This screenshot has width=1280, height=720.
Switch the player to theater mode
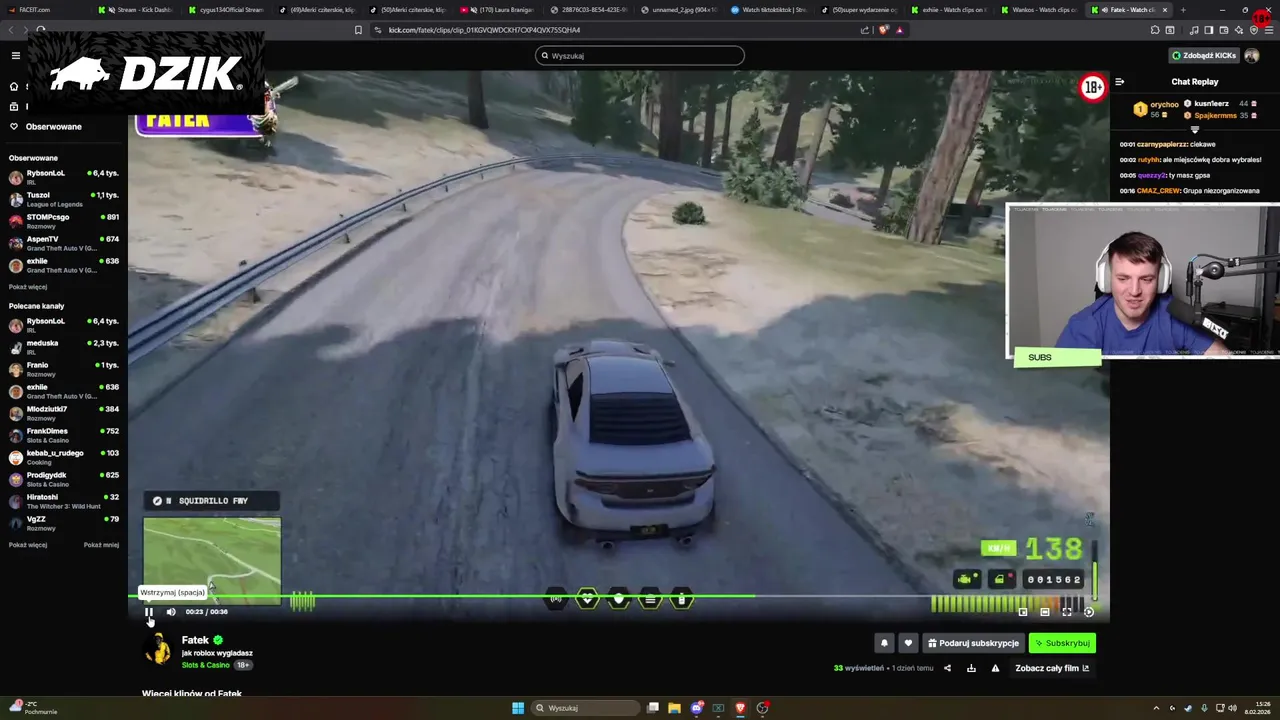1045,612
